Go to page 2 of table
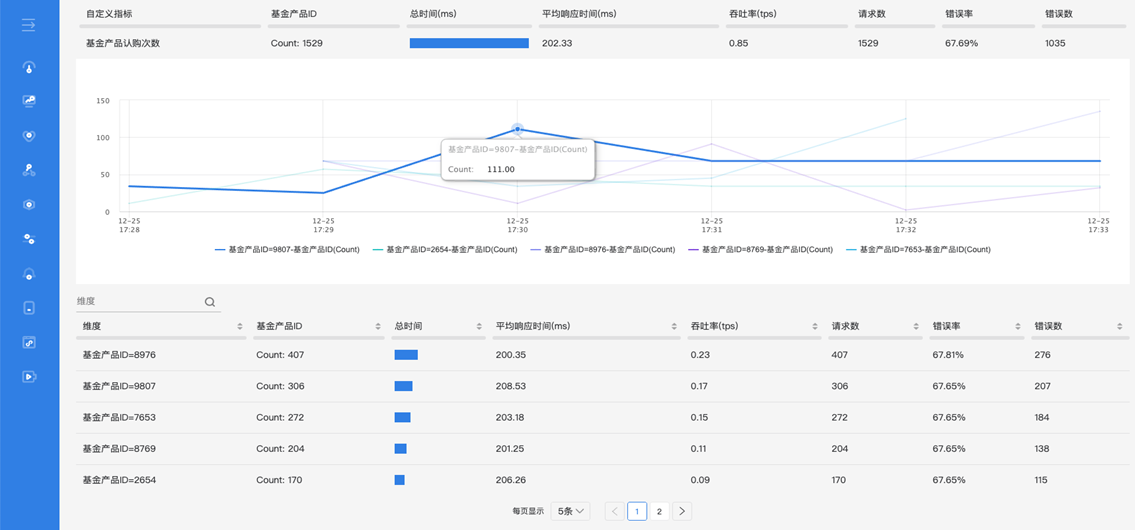 (x=659, y=511)
